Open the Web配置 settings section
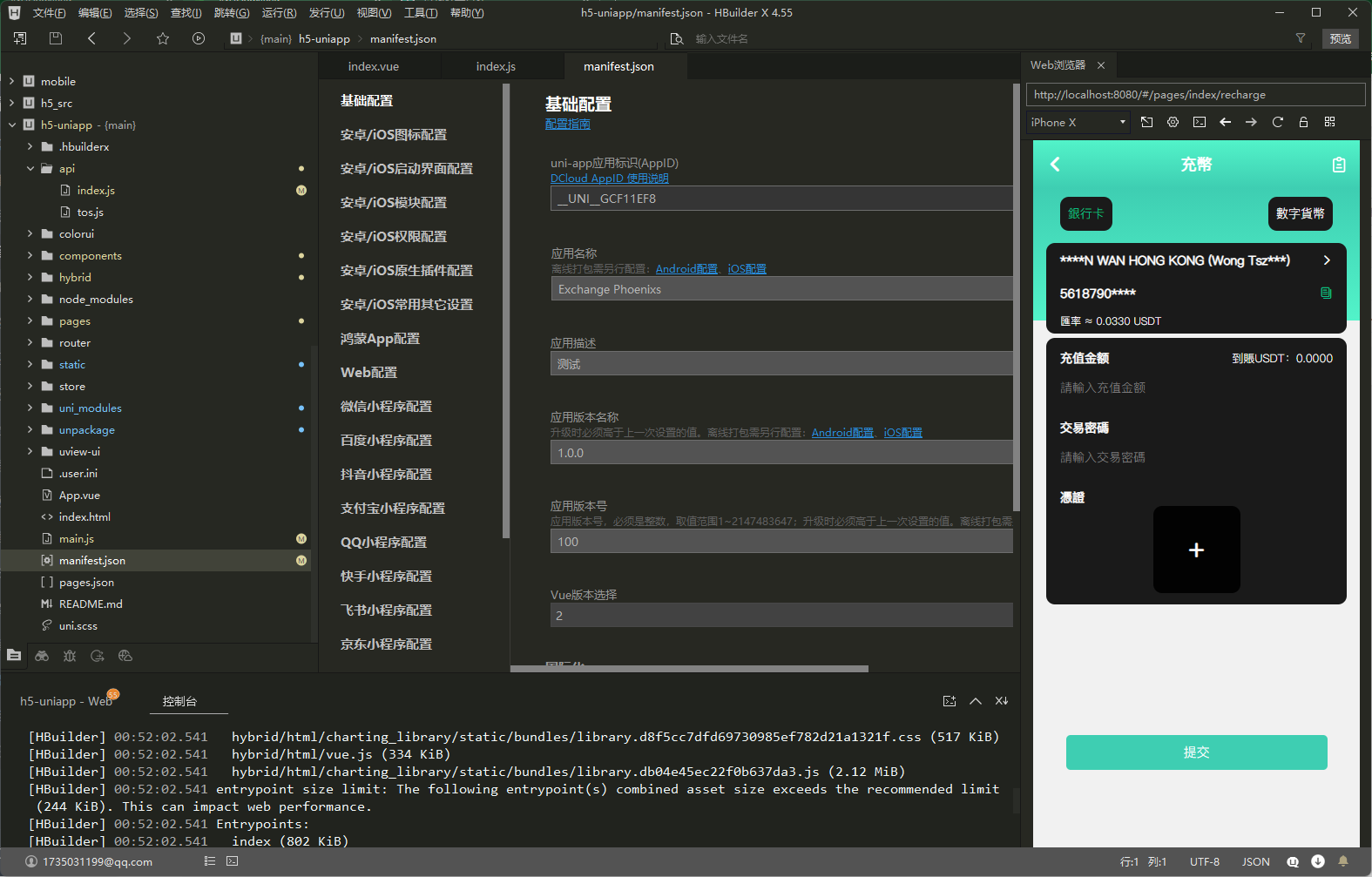 pyautogui.click(x=368, y=372)
